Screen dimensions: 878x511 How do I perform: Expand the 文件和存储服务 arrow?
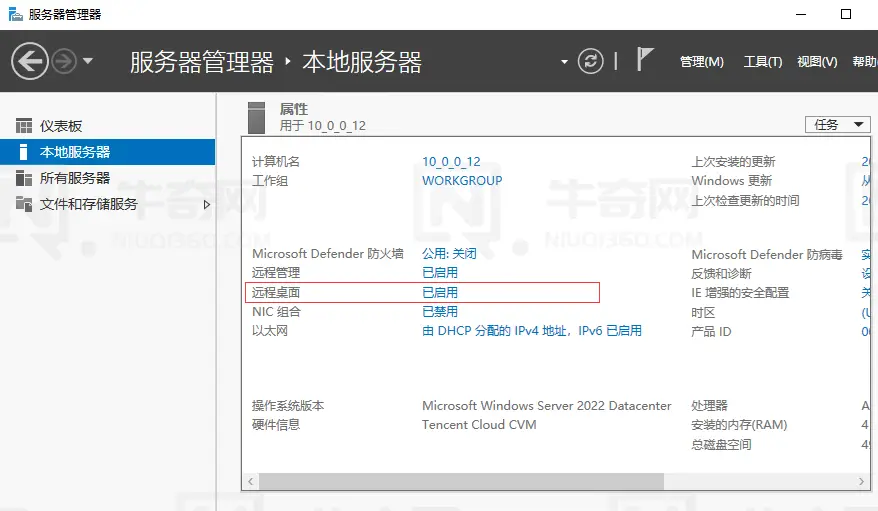[x=207, y=205]
